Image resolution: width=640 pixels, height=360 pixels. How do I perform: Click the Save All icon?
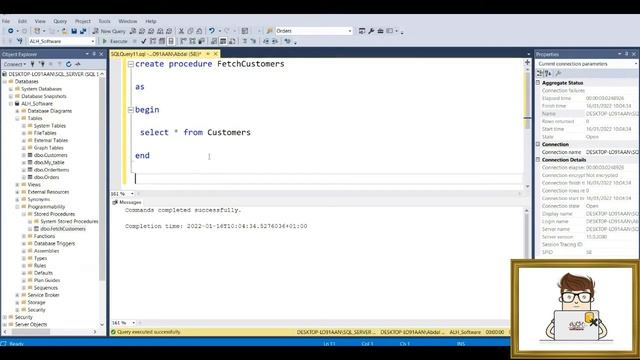pos(83,31)
